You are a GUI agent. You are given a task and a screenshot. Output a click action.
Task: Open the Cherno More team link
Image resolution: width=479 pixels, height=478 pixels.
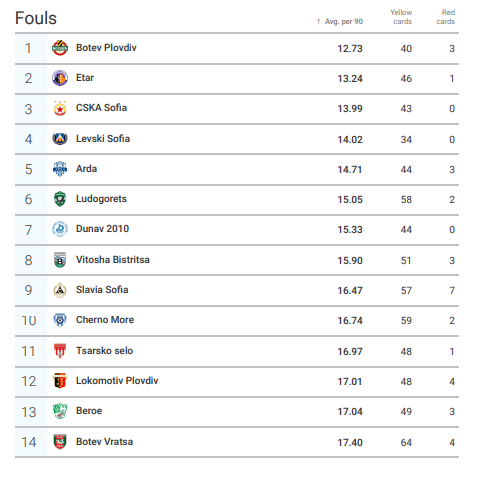pos(105,320)
